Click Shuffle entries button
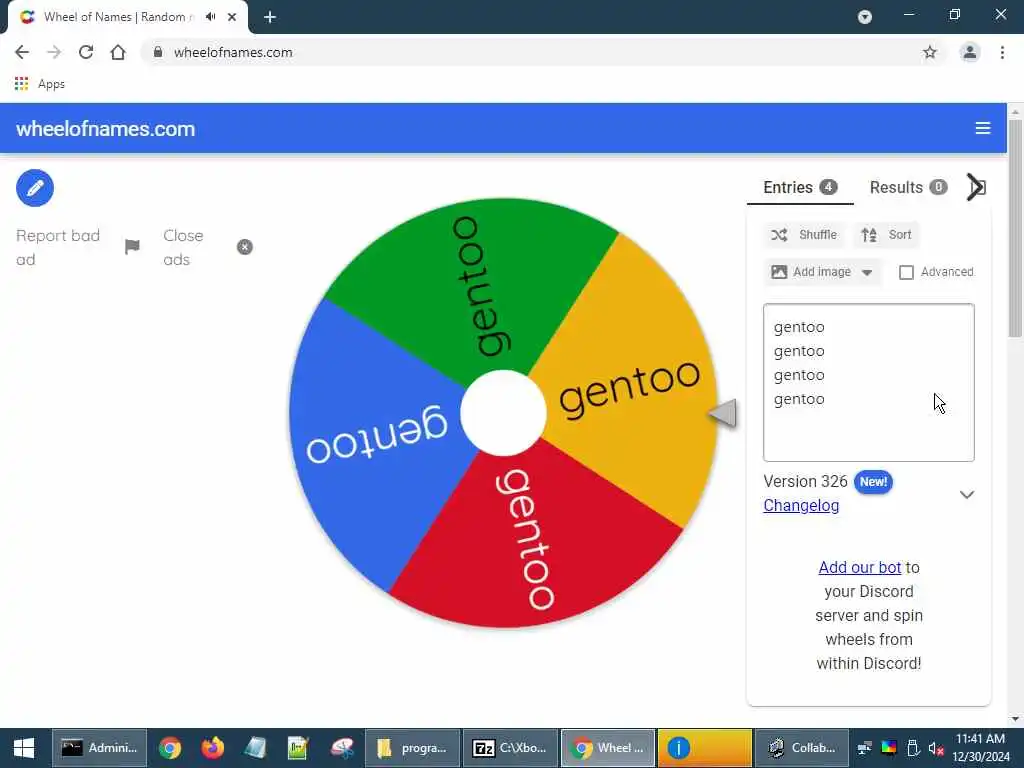This screenshot has width=1024, height=768. coord(804,234)
